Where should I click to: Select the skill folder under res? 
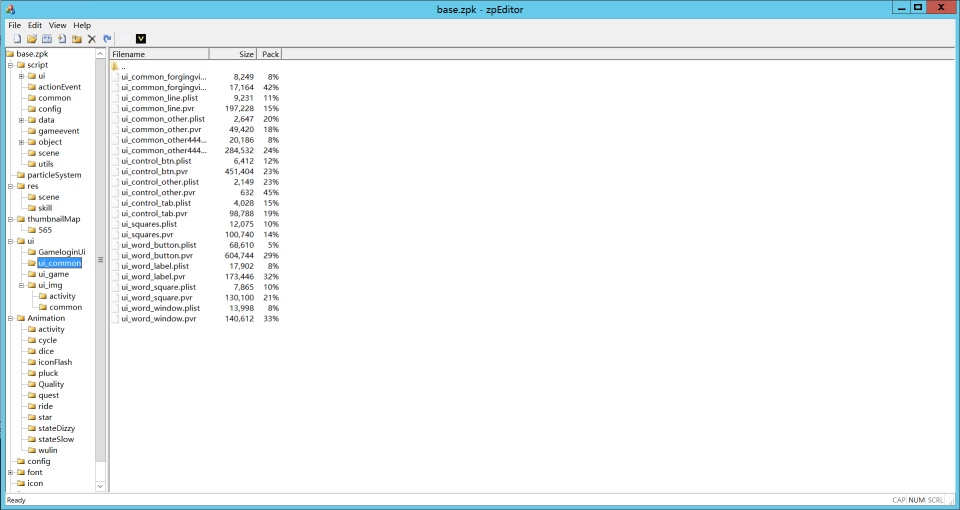click(45, 208)
